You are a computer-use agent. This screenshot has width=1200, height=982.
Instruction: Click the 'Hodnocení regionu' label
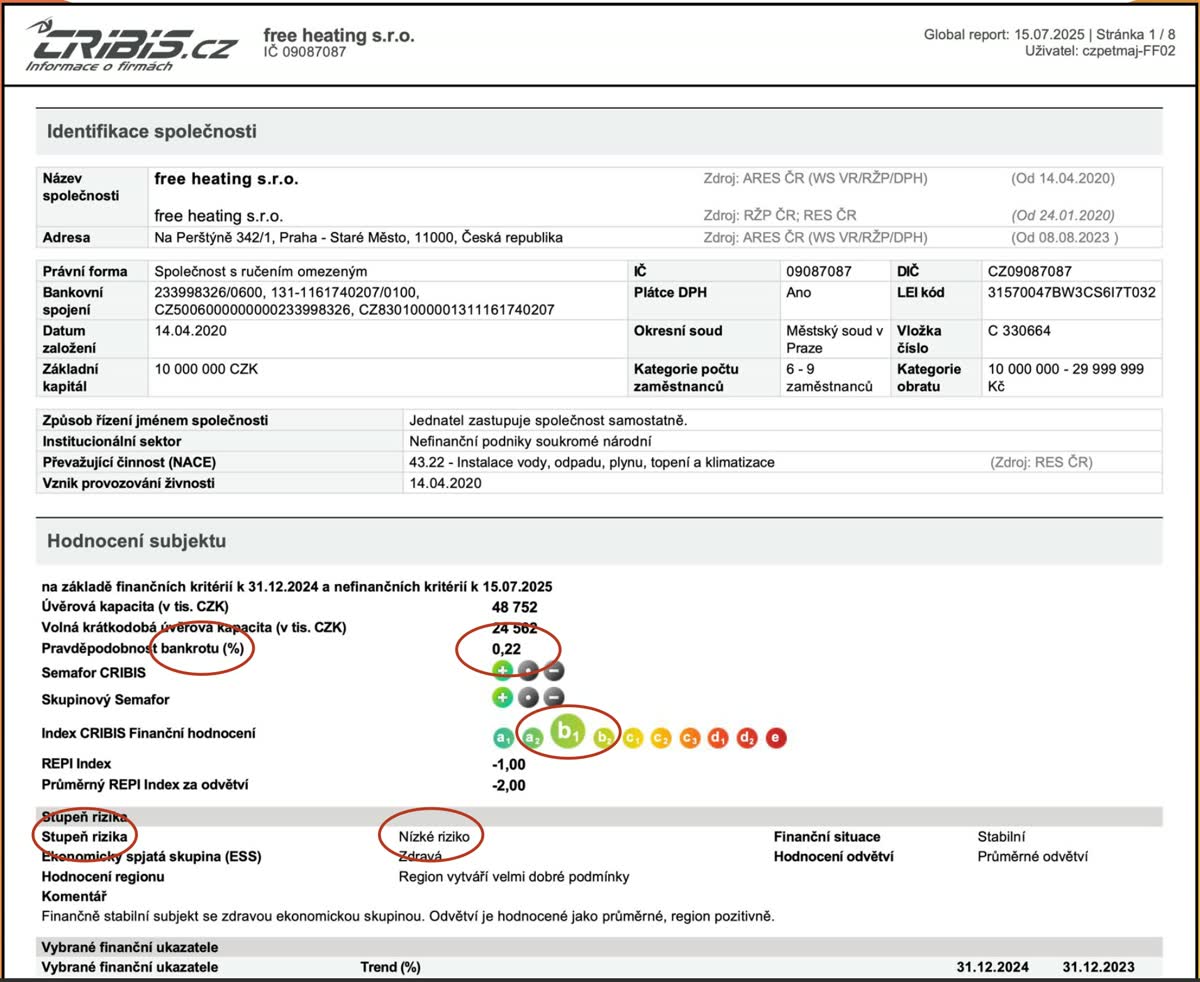click(103, 876)
